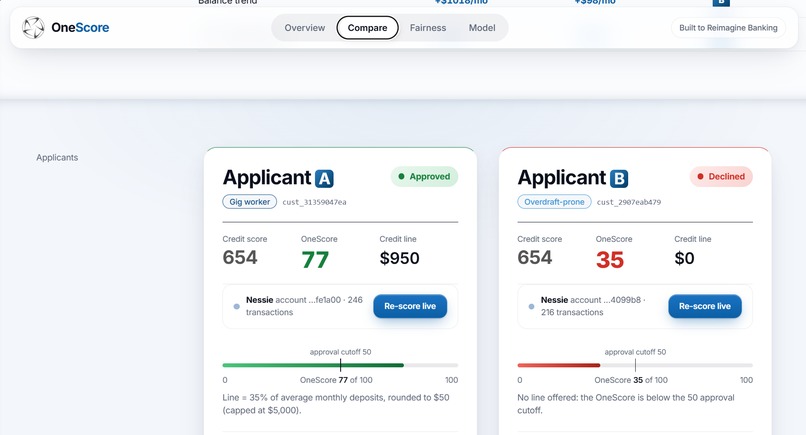Click the $0 credit line value
806x435 pixels.
pyautogui.click(x=684, y=258)
